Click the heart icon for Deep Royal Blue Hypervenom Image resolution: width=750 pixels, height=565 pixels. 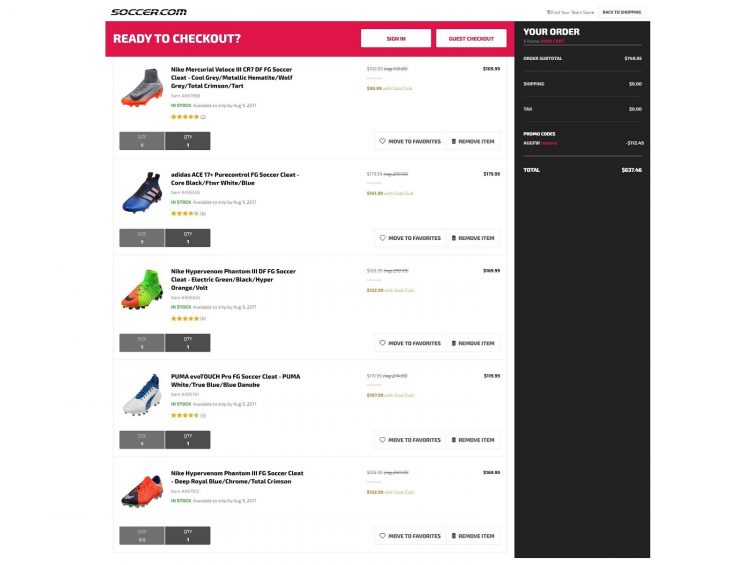point(382,536)
